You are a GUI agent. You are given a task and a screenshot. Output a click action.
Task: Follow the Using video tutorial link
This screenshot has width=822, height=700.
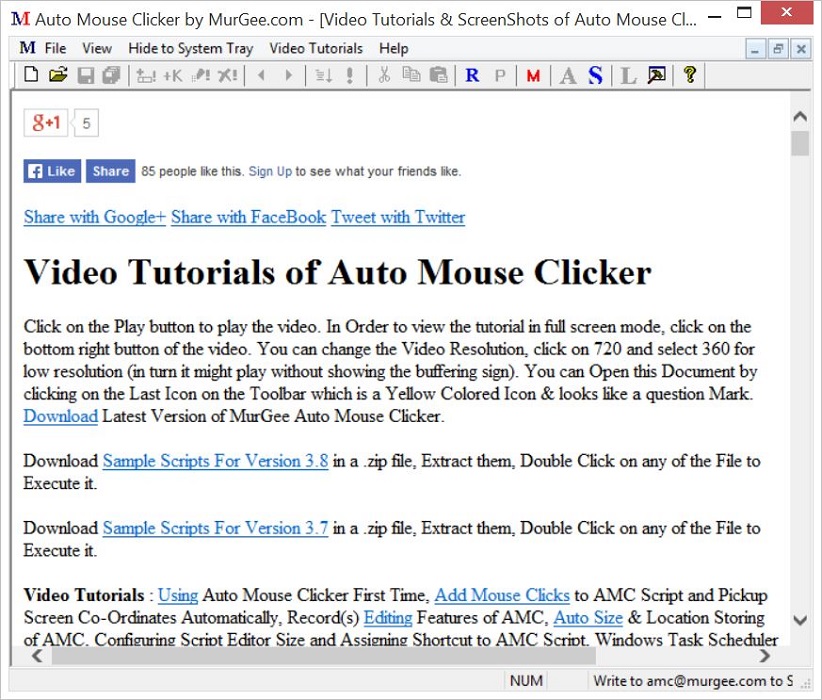(x=178, y=595)
